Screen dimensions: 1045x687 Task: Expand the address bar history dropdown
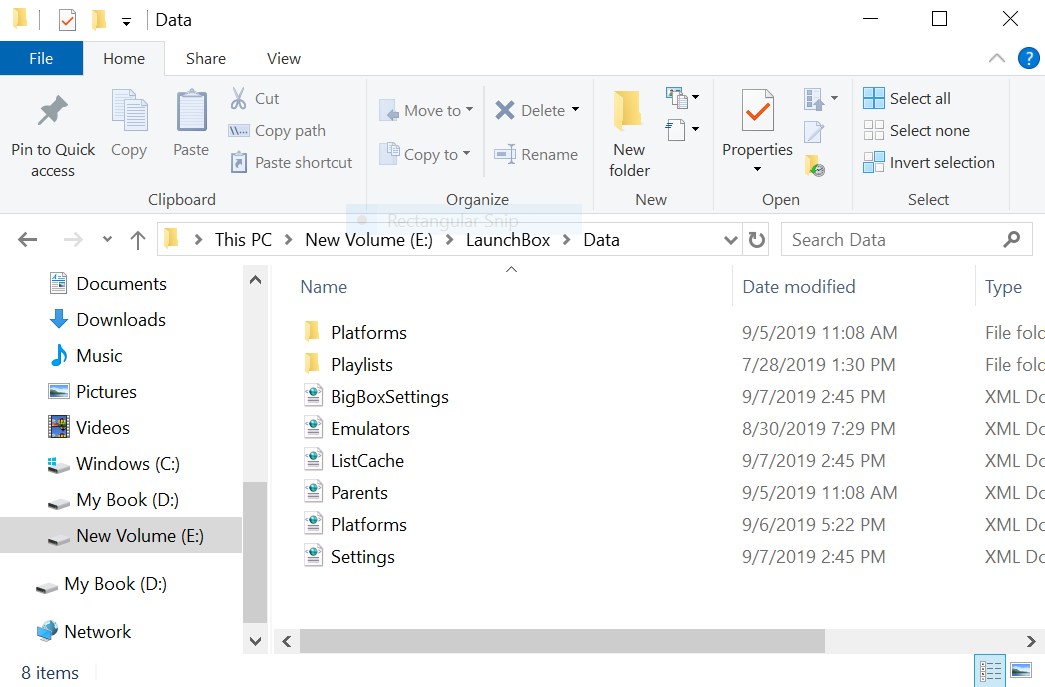point(731,240)
